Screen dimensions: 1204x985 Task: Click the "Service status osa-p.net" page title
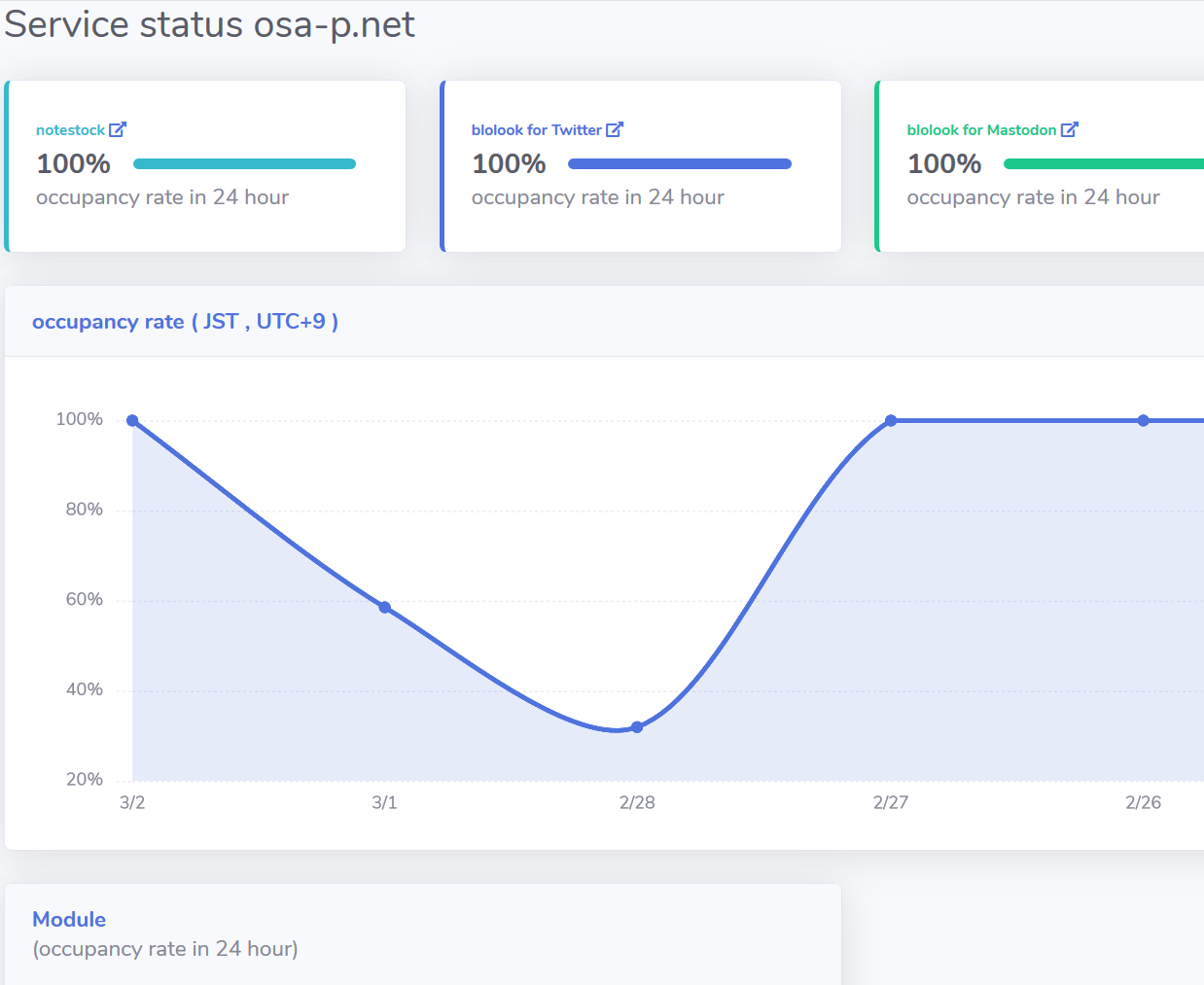[x=209, y=24]
